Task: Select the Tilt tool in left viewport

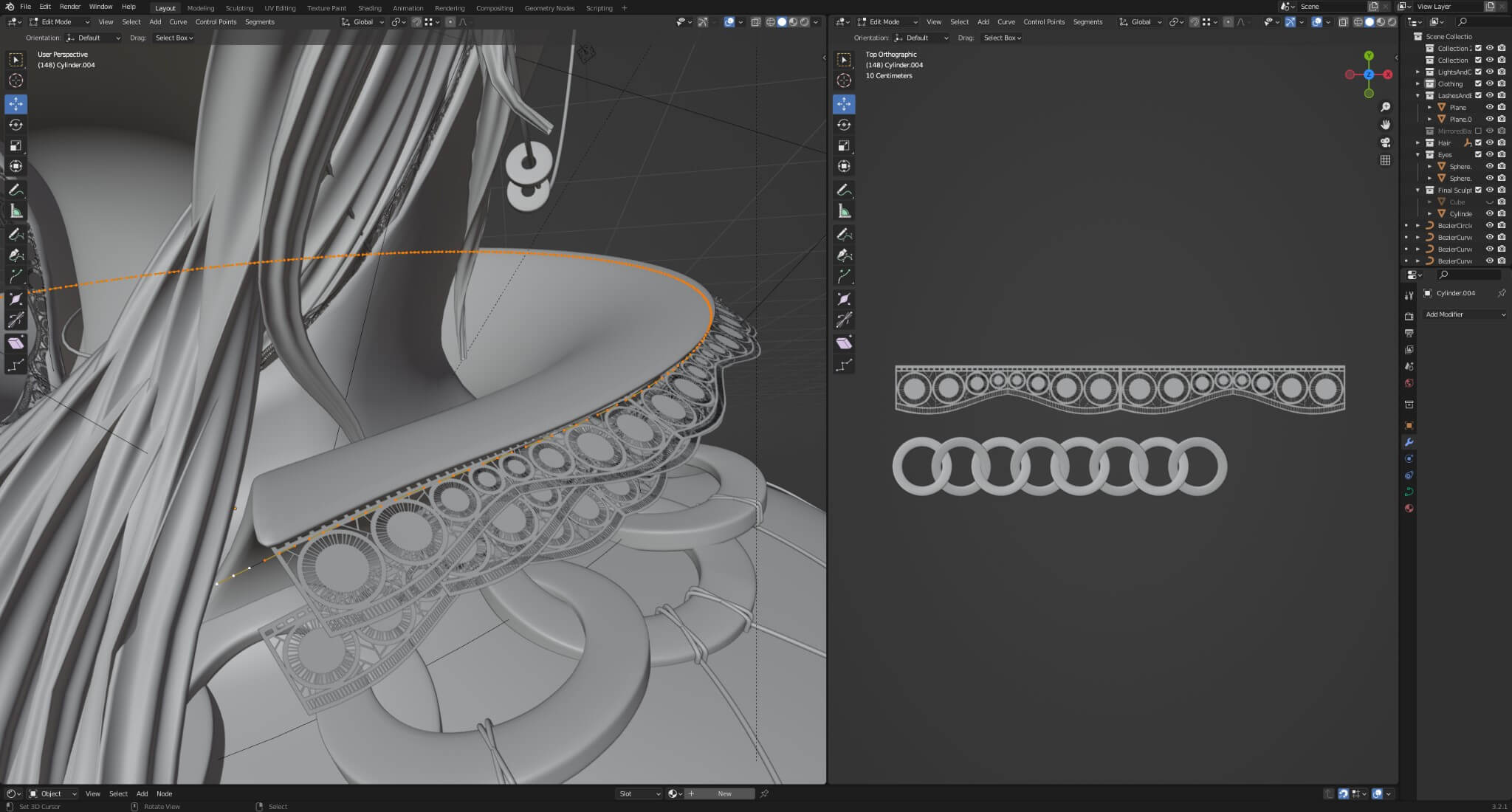Action: click(16, 320)
